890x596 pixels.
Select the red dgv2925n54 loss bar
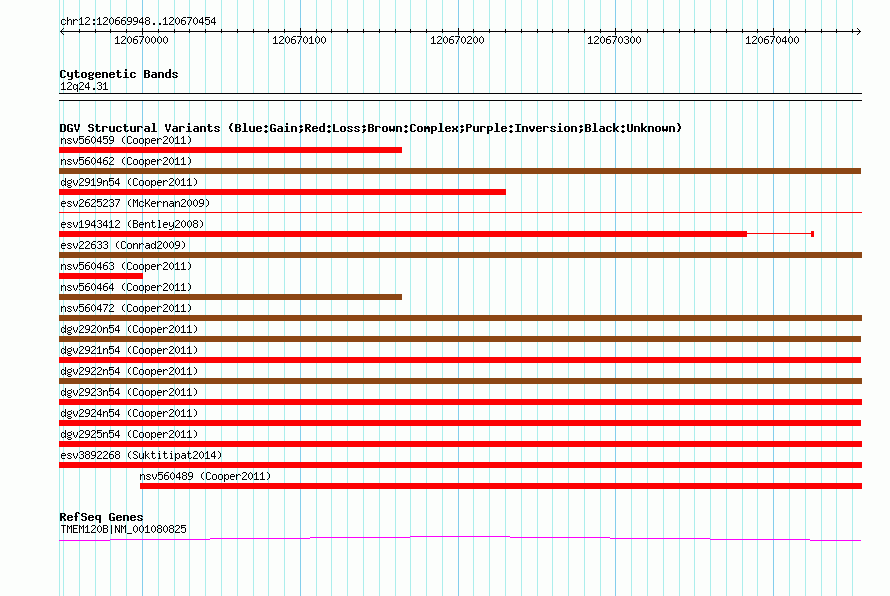coord(460,444)
